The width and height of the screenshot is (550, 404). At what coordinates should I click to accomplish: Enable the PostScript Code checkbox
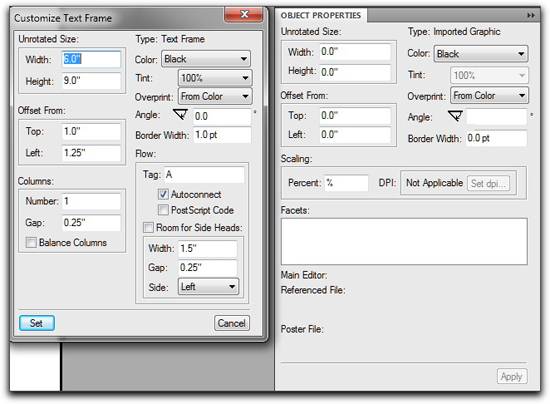point(163,210)
